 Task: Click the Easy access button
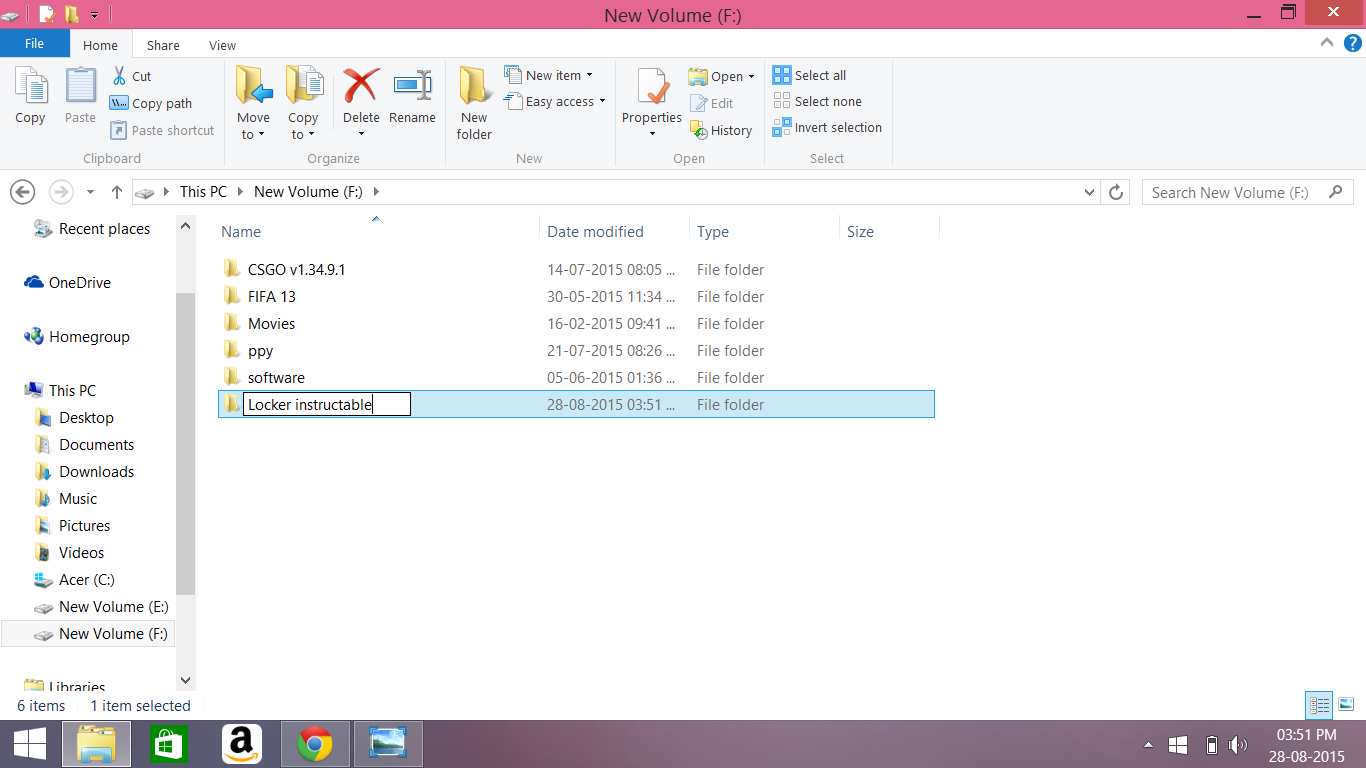(554, 101)
